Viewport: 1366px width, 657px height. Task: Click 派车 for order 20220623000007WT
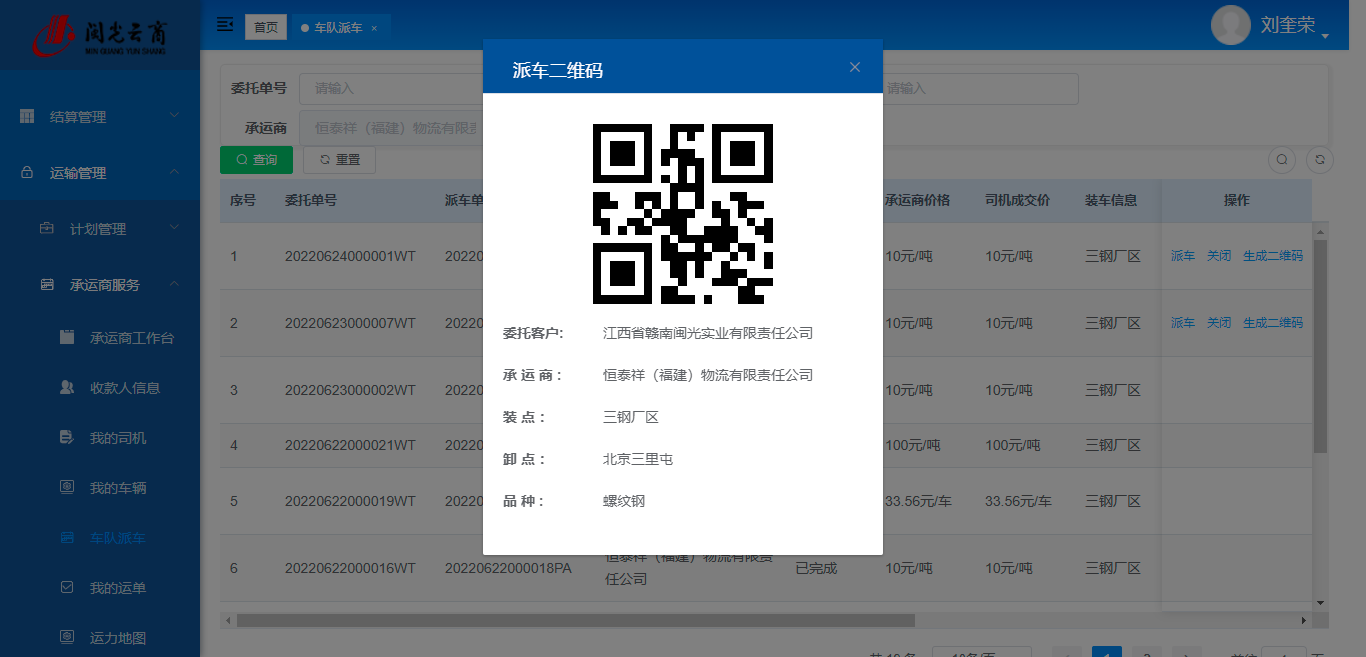click(1183, 323)
